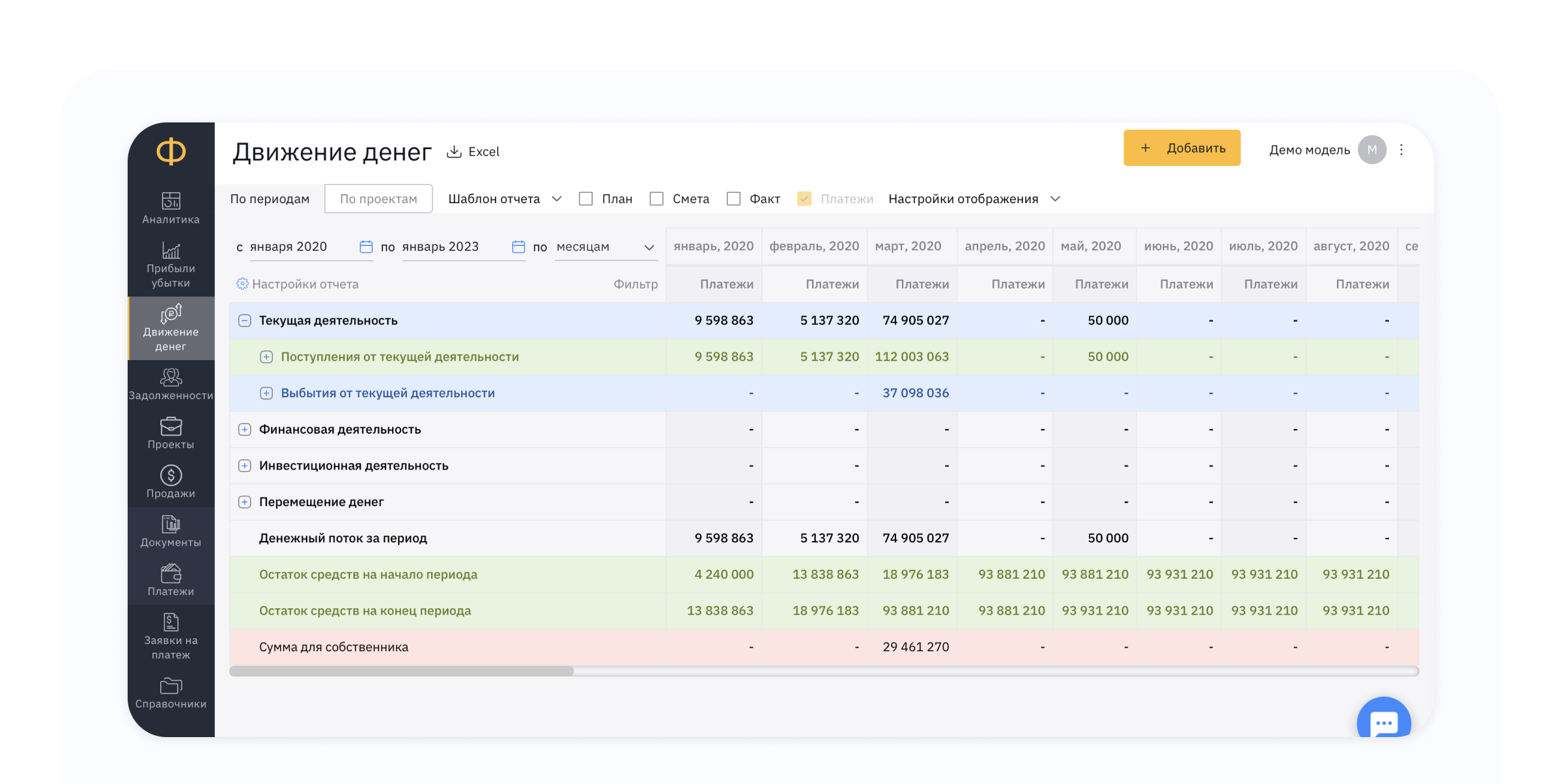Screen dimensions: 1563x784
Task: Toggle the Платежи checkbox
Action: tap(804, 199)
